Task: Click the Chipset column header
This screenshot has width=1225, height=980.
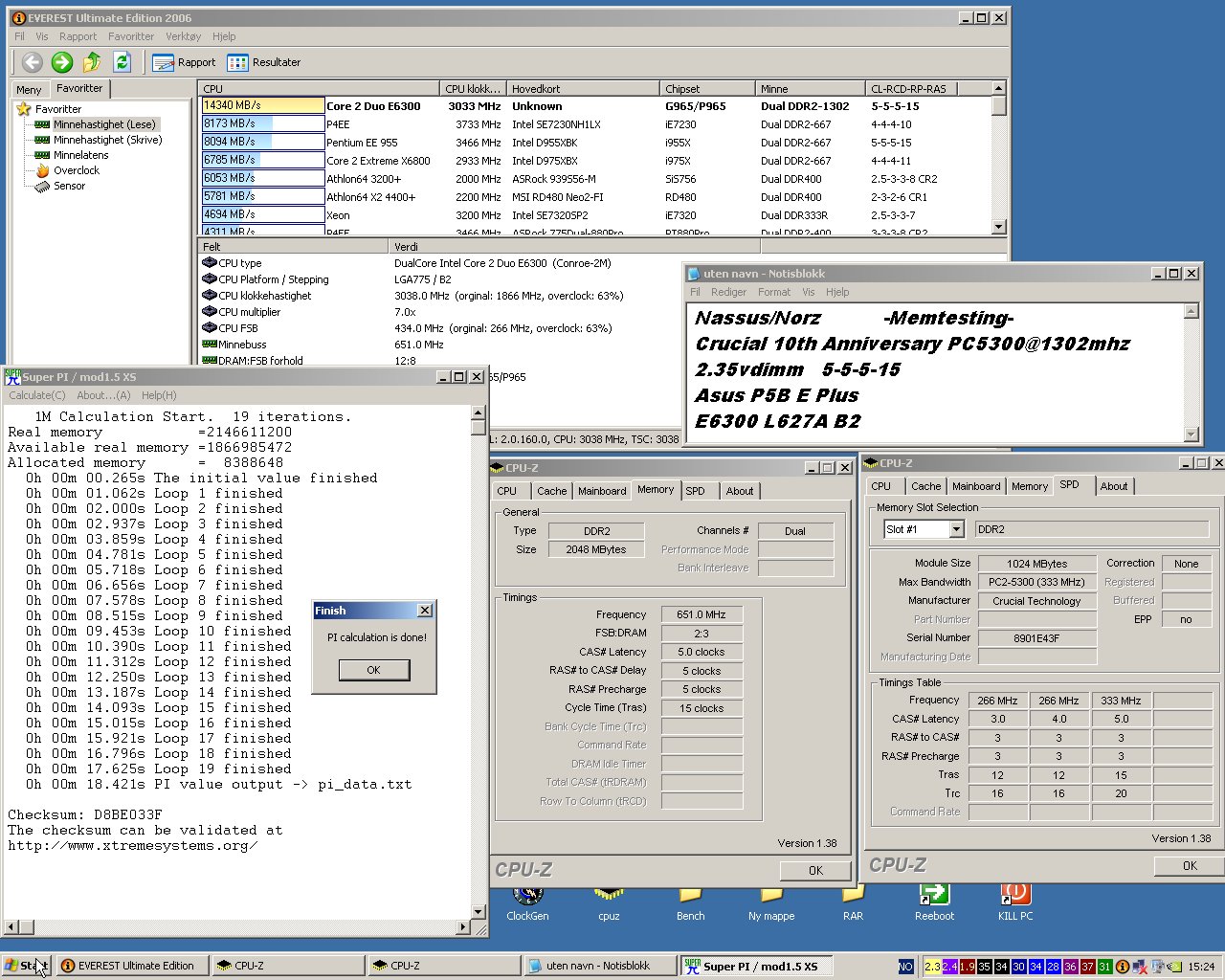Action: pos(707,88)
